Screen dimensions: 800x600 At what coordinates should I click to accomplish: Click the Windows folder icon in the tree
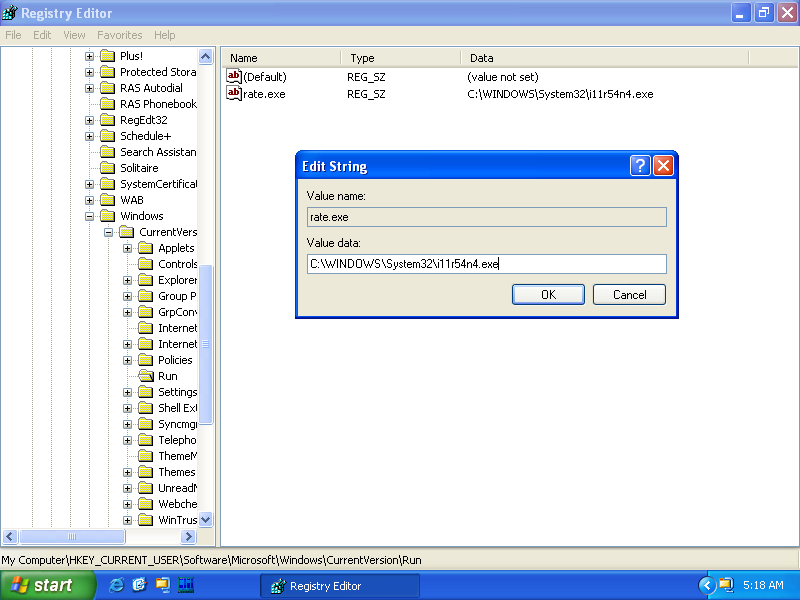[x=108, y=216]
